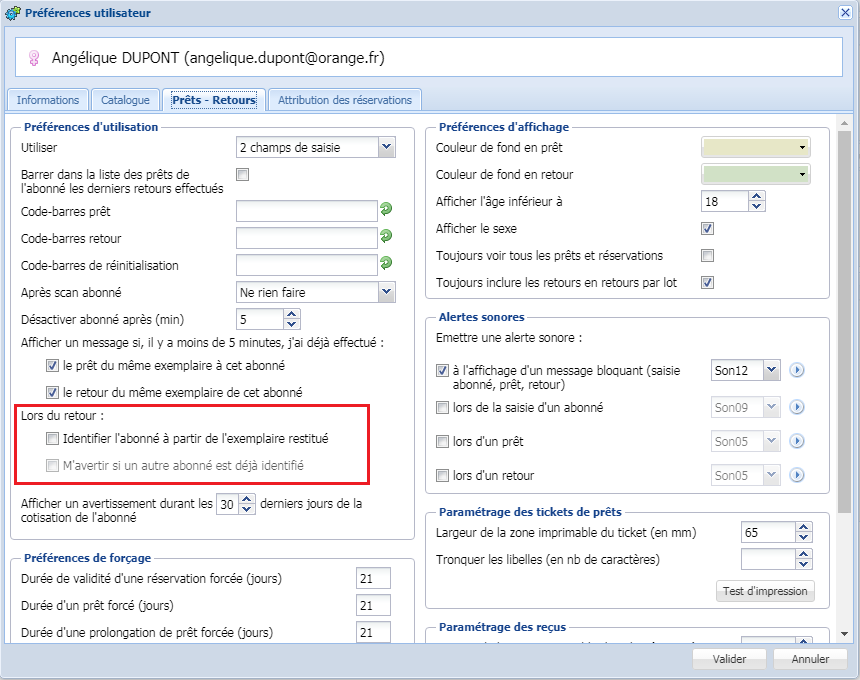Click the green refresh icon beside Code-barres prêt

[386, 209]
